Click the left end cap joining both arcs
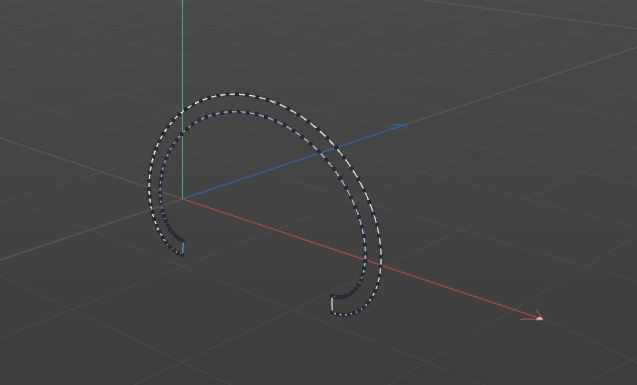Image resolution: width=637 pixels, height=385 pixels. pos(182,247)
